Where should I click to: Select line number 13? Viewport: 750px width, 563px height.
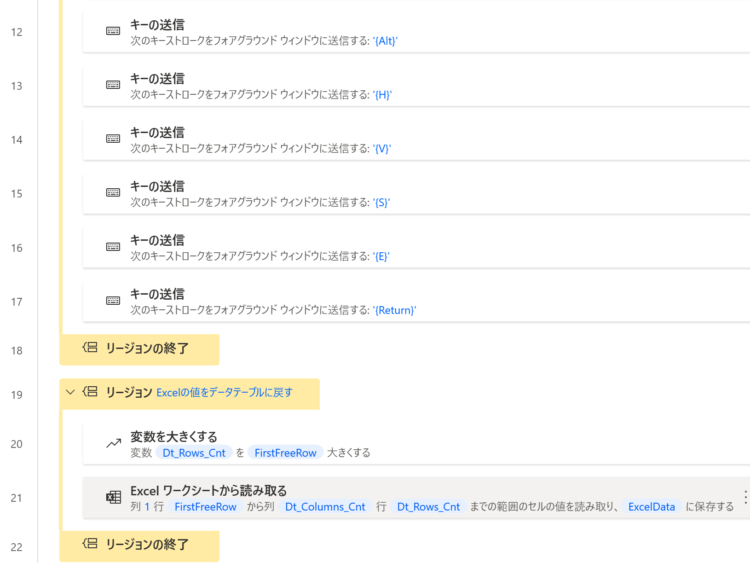17,86
